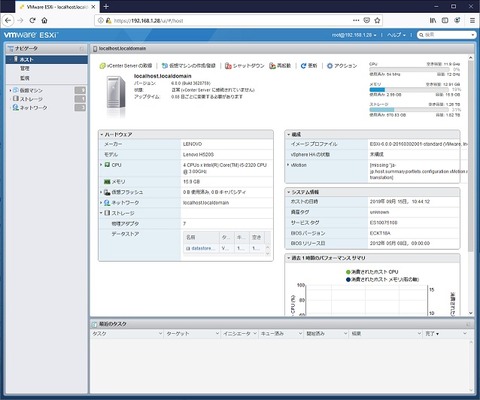The width and height of the screenshot is (480, 400).
Task: Click the site info icon in the address bar
Action: 100,20
